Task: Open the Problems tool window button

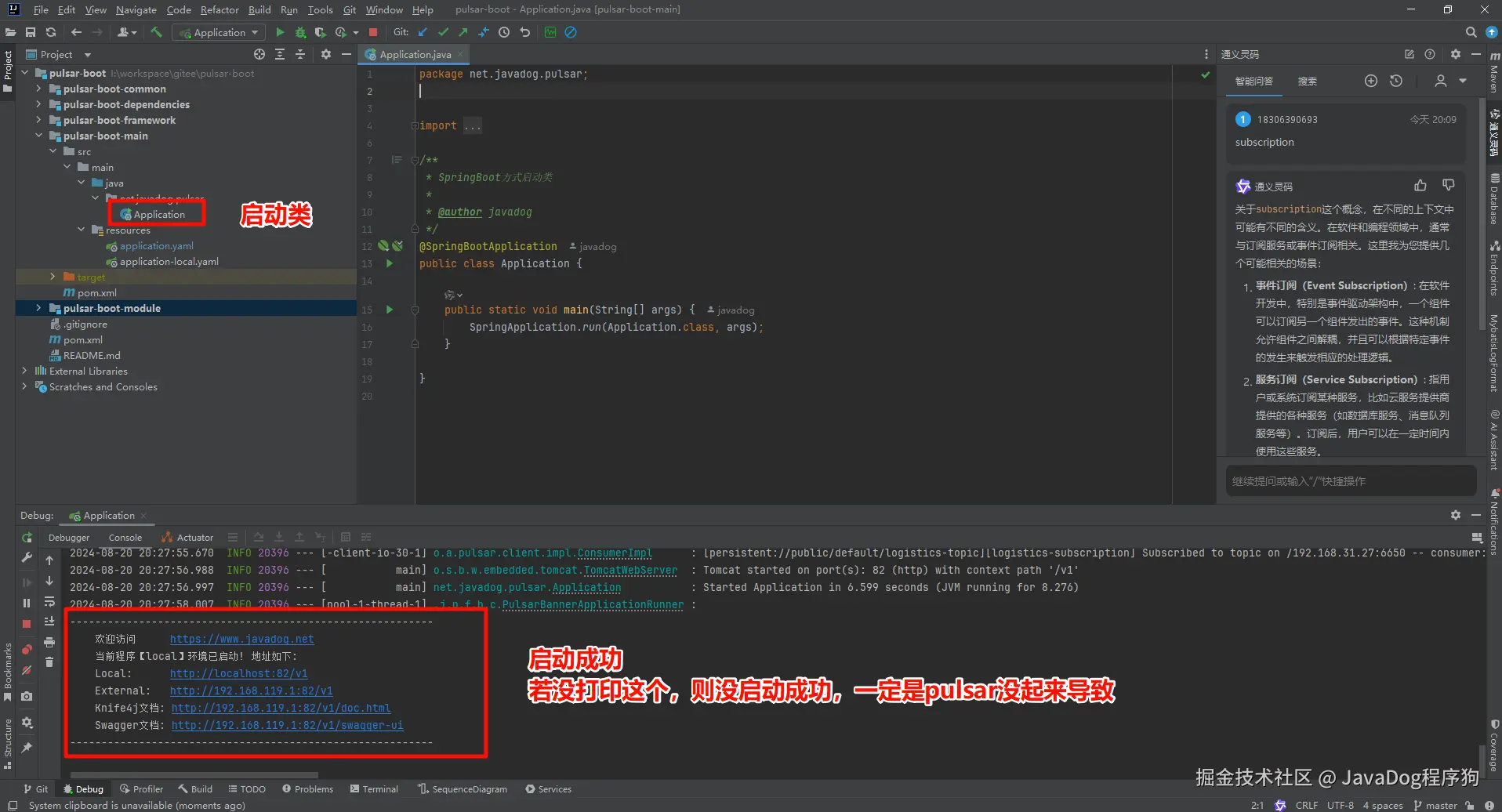Action: point(308,789)
